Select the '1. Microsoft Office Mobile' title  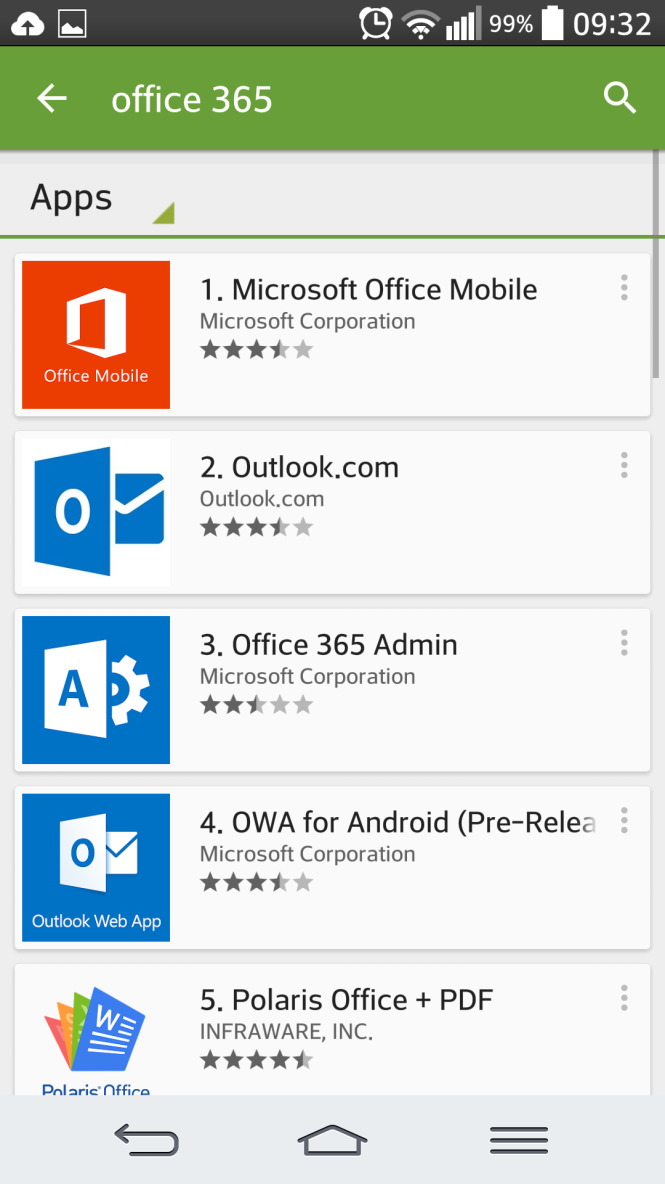(x=368, y=289)
